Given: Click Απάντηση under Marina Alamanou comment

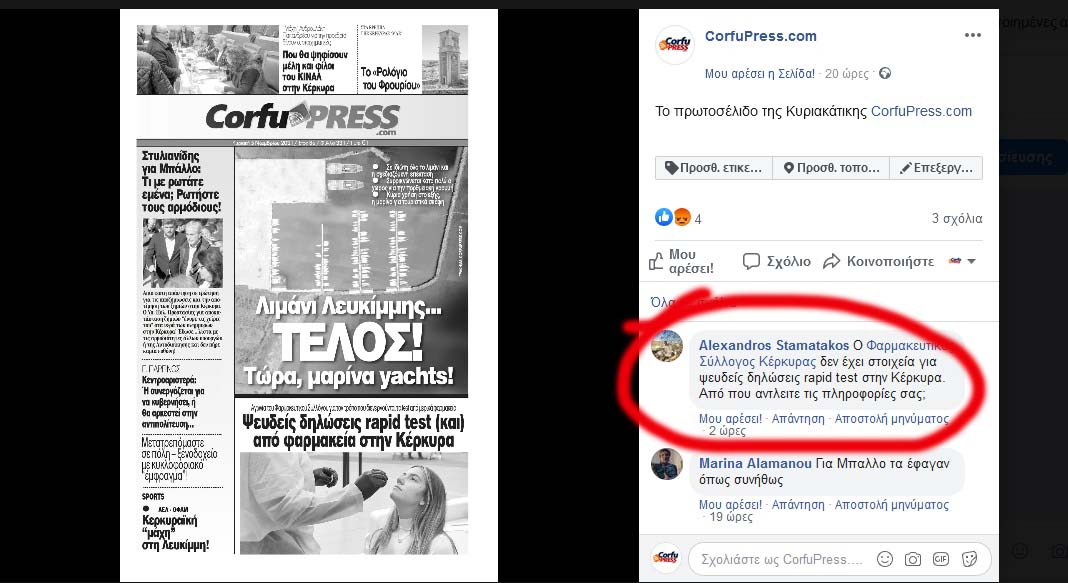Looking at the screenshot, I should coord(798,505).
